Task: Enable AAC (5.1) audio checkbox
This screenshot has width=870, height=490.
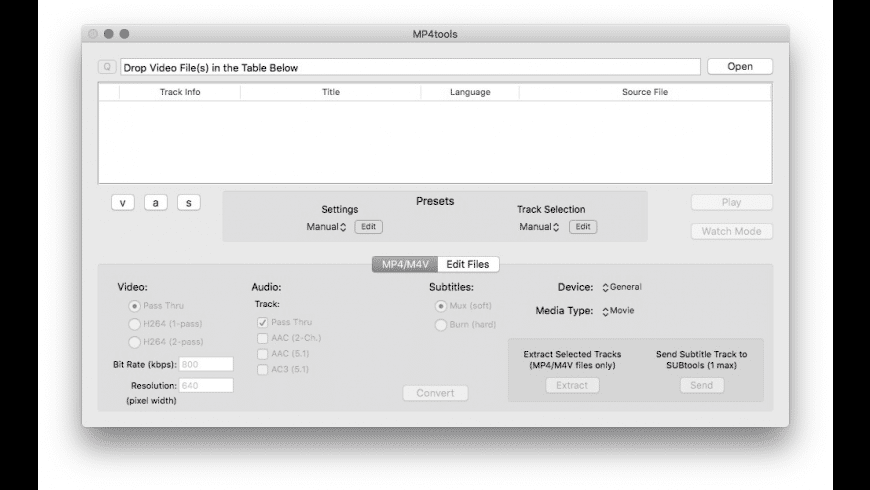Action: (x=262, y=354)
